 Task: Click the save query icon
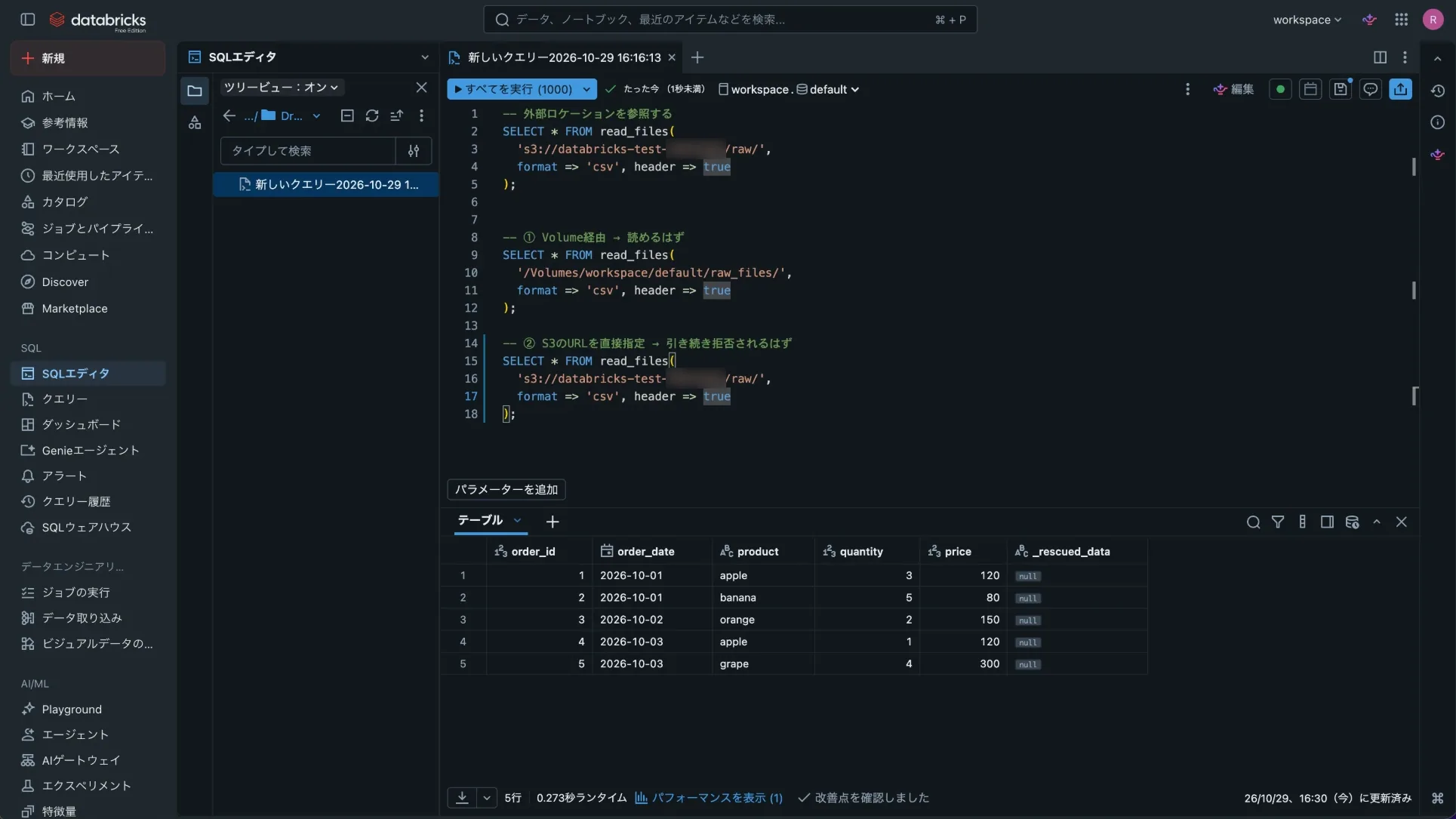click(x=1341, y=89)
